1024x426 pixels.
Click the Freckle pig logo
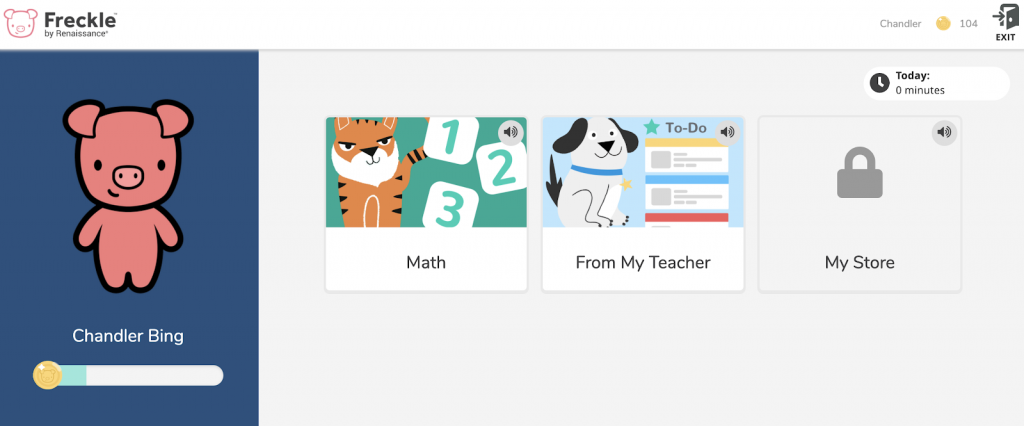tap(22, 23)
